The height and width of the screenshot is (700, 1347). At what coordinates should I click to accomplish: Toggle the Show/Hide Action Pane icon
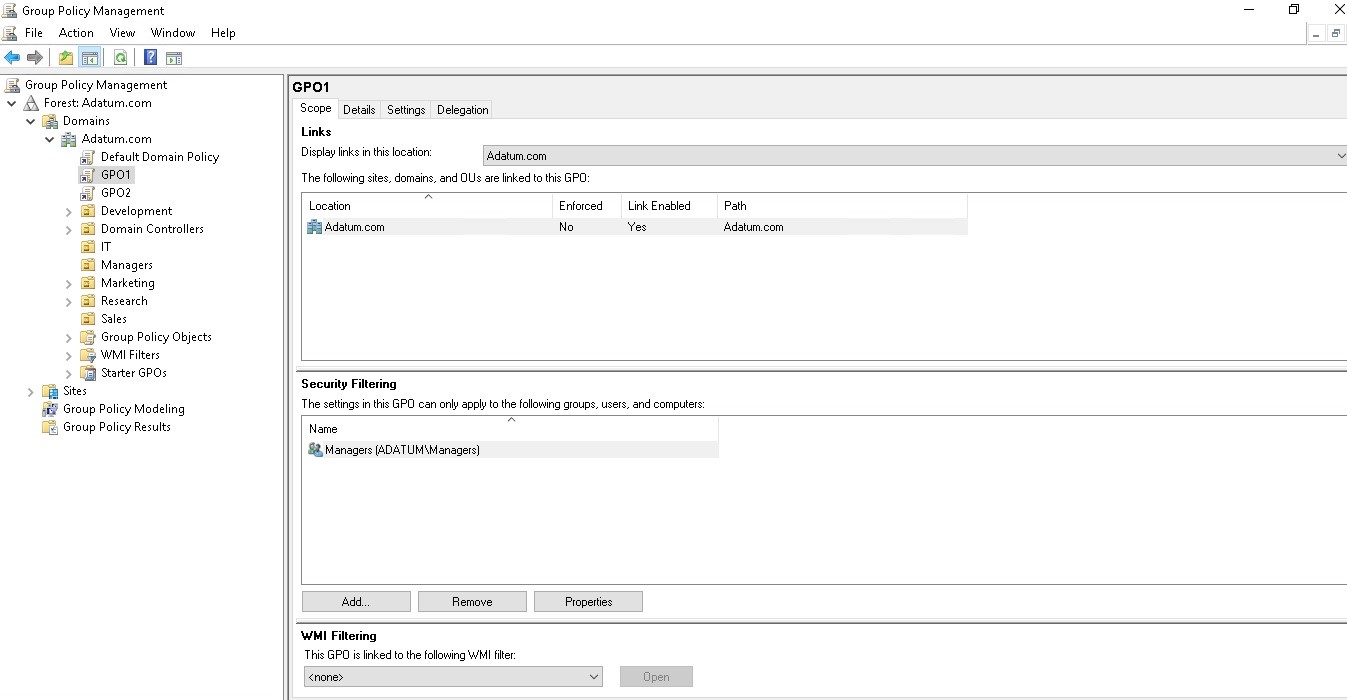tap(174, 58)
